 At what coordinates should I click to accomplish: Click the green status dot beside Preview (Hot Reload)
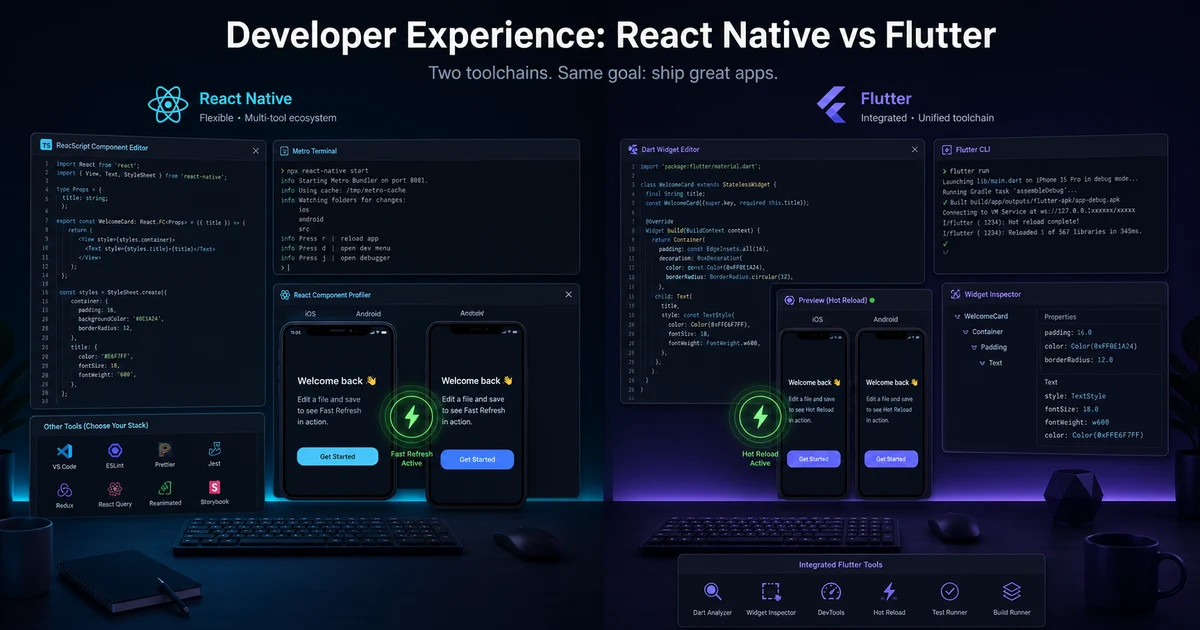pos(872,300)
